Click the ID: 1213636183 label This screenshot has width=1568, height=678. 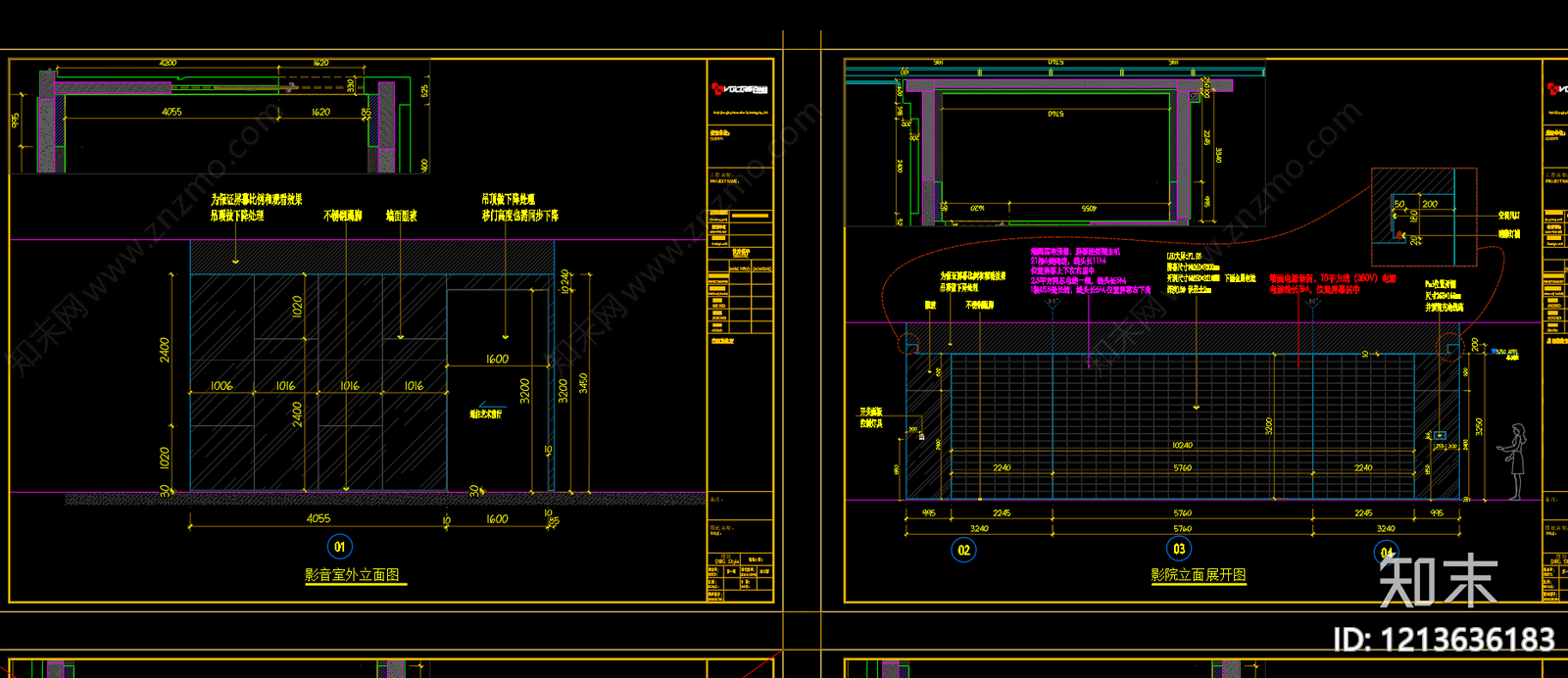1444,640
